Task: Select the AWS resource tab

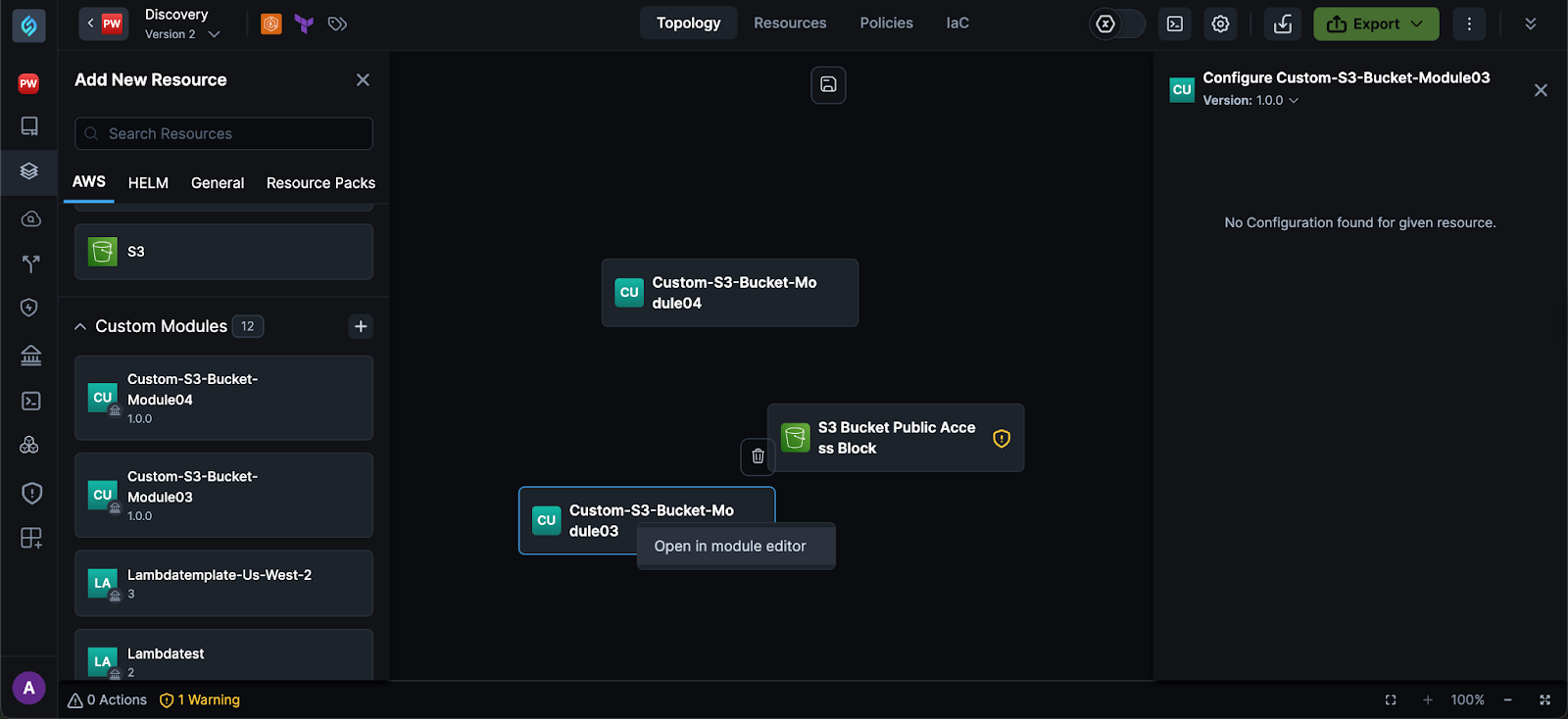Action: tap(89, 182)
